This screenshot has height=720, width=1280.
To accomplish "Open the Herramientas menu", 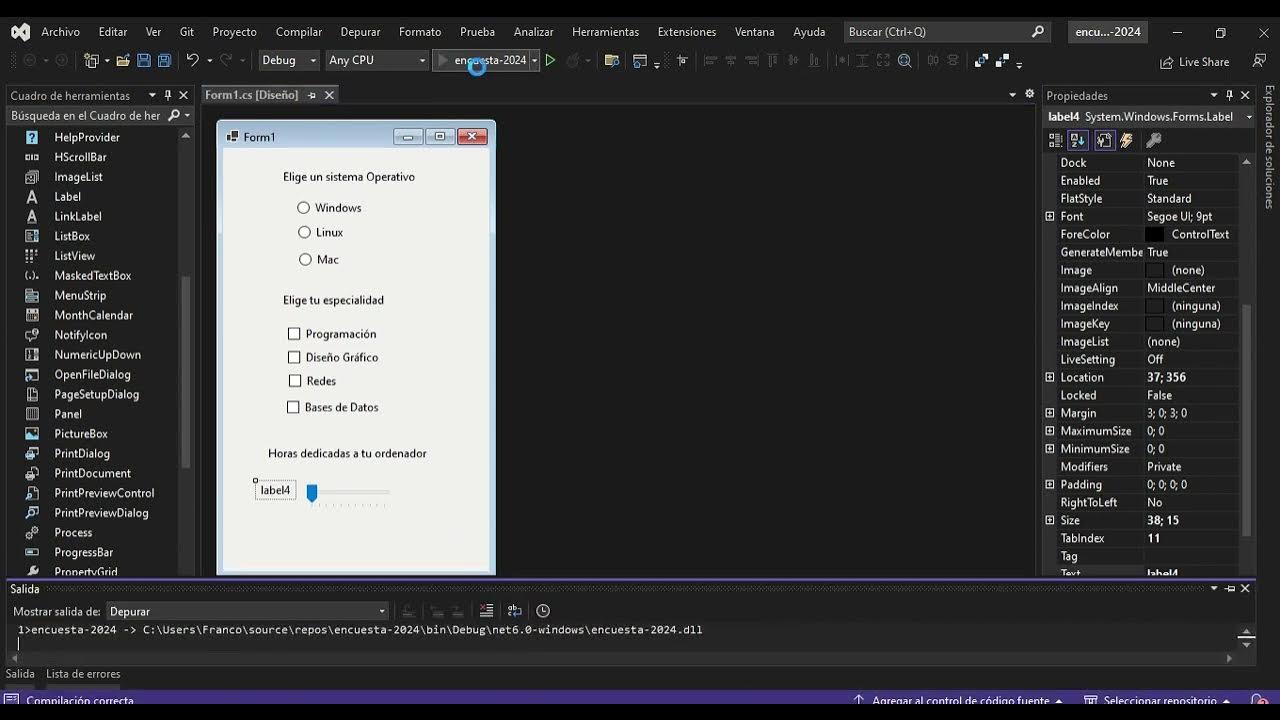I will pyautogui.click(x=605, y=32).
